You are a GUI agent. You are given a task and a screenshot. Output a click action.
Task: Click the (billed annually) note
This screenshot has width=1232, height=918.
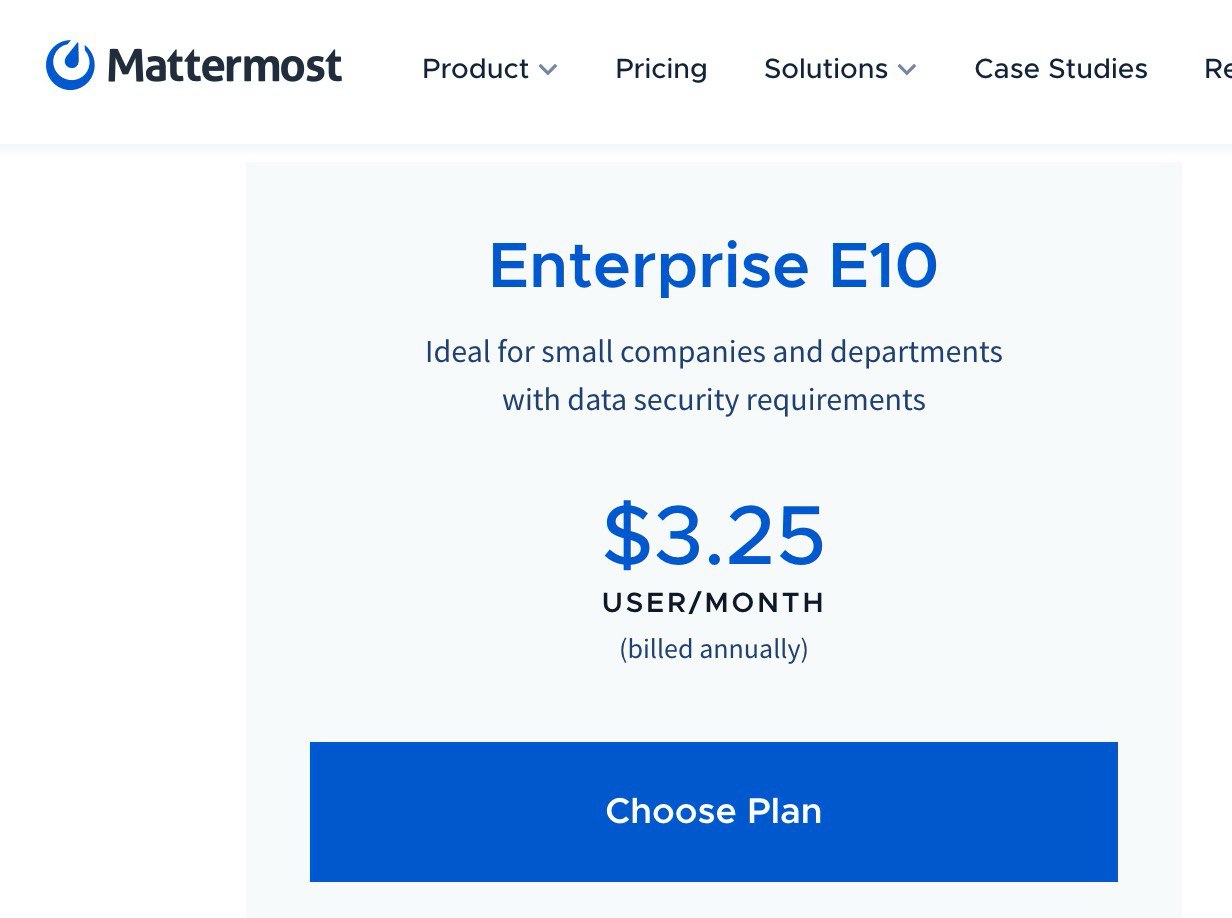click(714, 649)
